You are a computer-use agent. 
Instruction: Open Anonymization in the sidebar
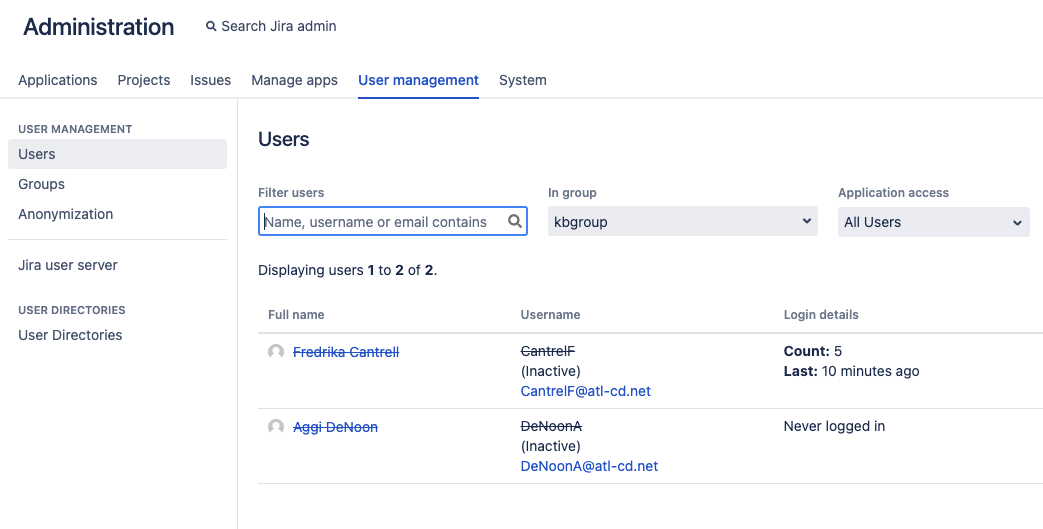click(66, 214)
